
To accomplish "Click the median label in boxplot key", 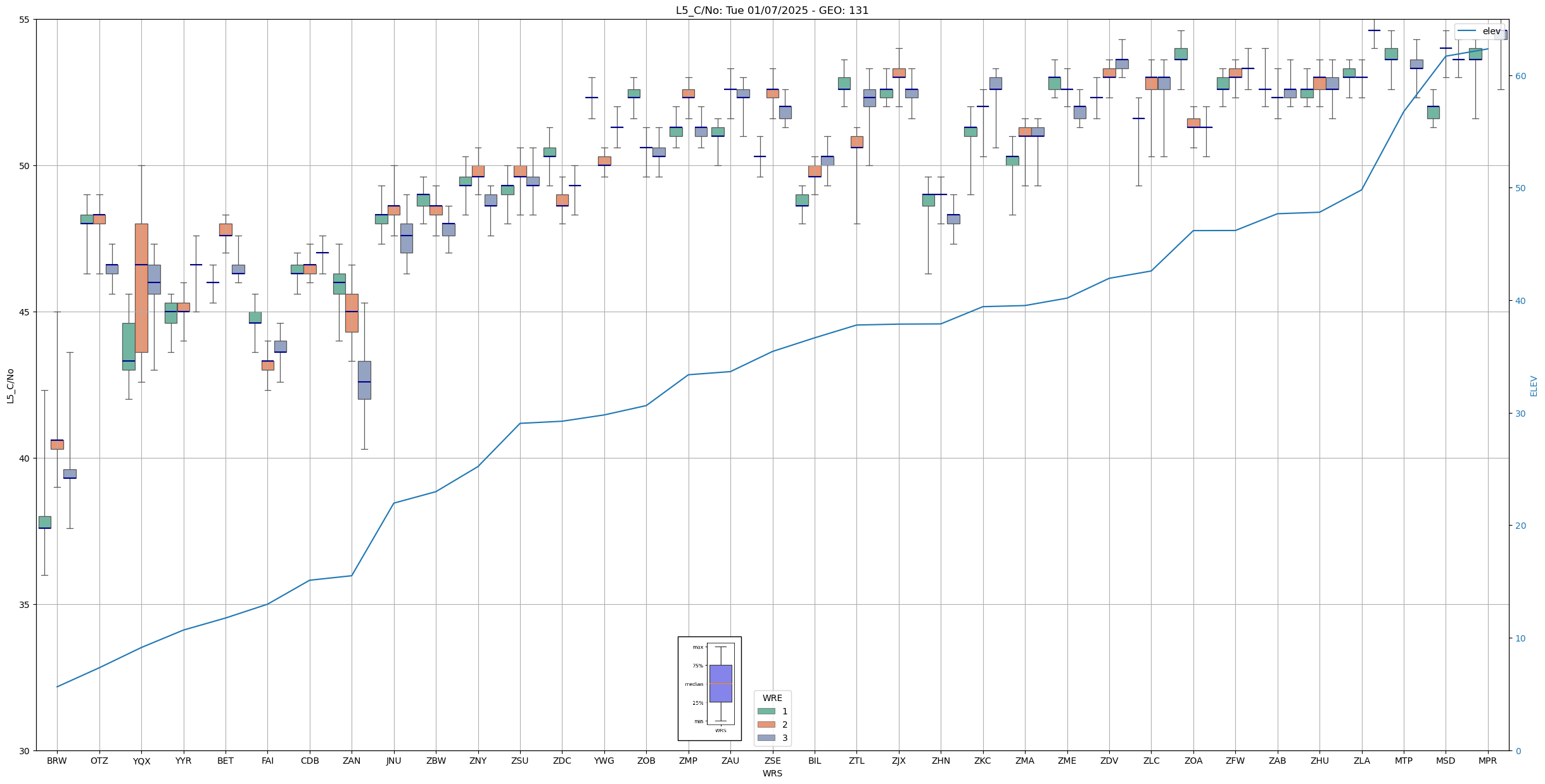I will [x=694, y=684].
